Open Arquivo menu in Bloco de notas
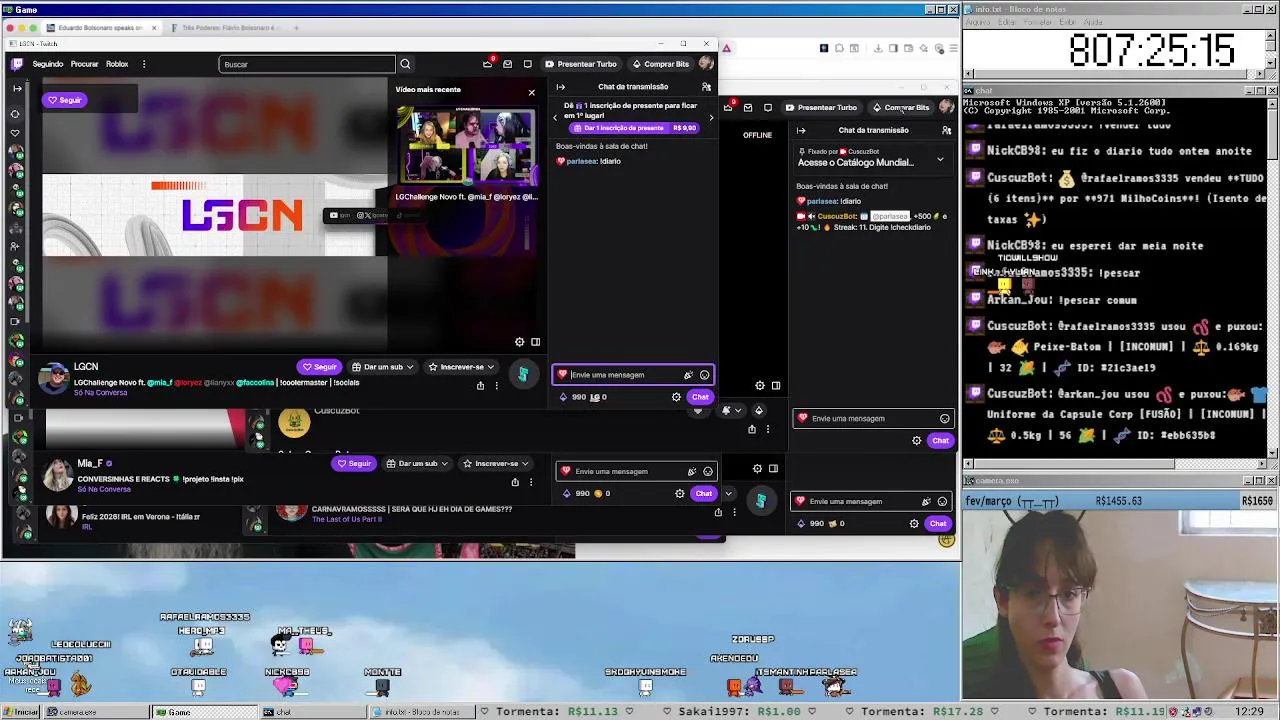This screenshot has width=1280, height=720. point(978,21)
